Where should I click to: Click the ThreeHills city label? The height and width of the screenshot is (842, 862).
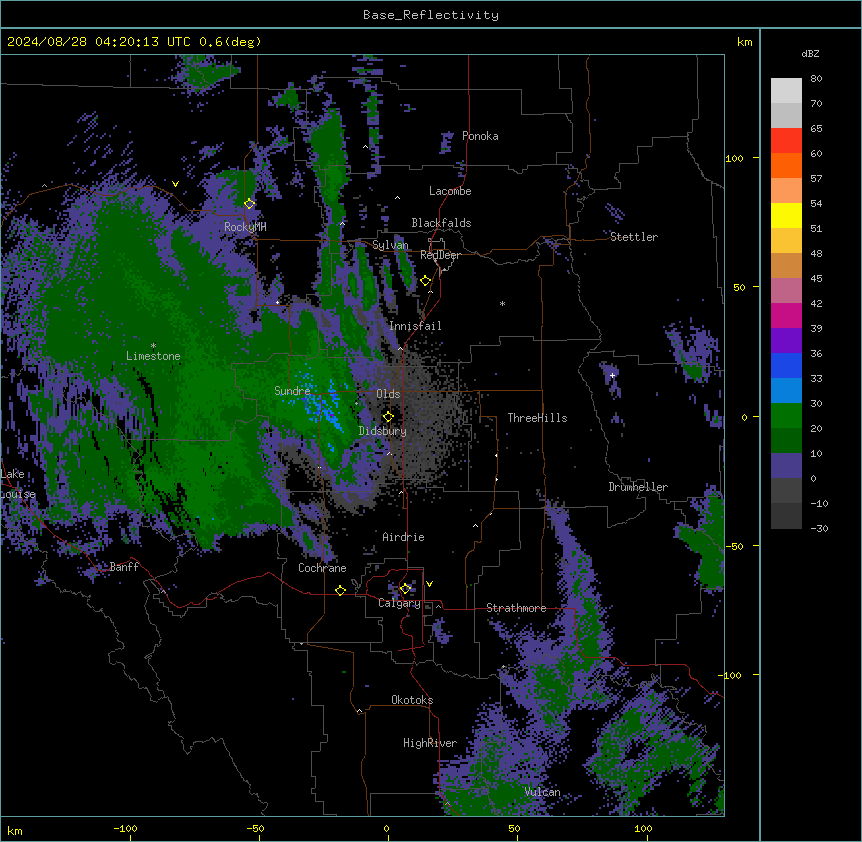pyautogui.click(x=538, y=418)
